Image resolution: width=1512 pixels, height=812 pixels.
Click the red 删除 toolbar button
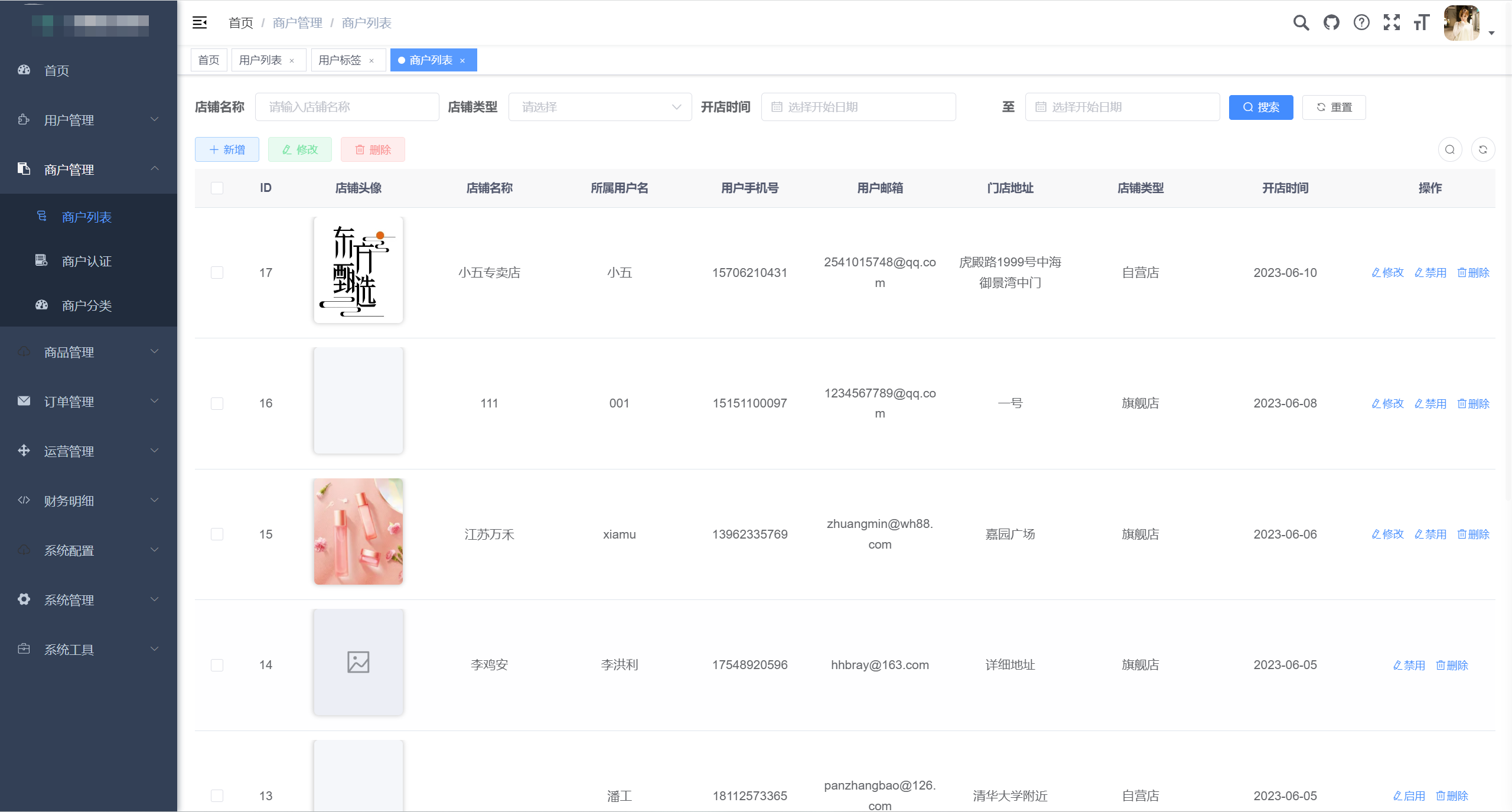pos(373,149)
